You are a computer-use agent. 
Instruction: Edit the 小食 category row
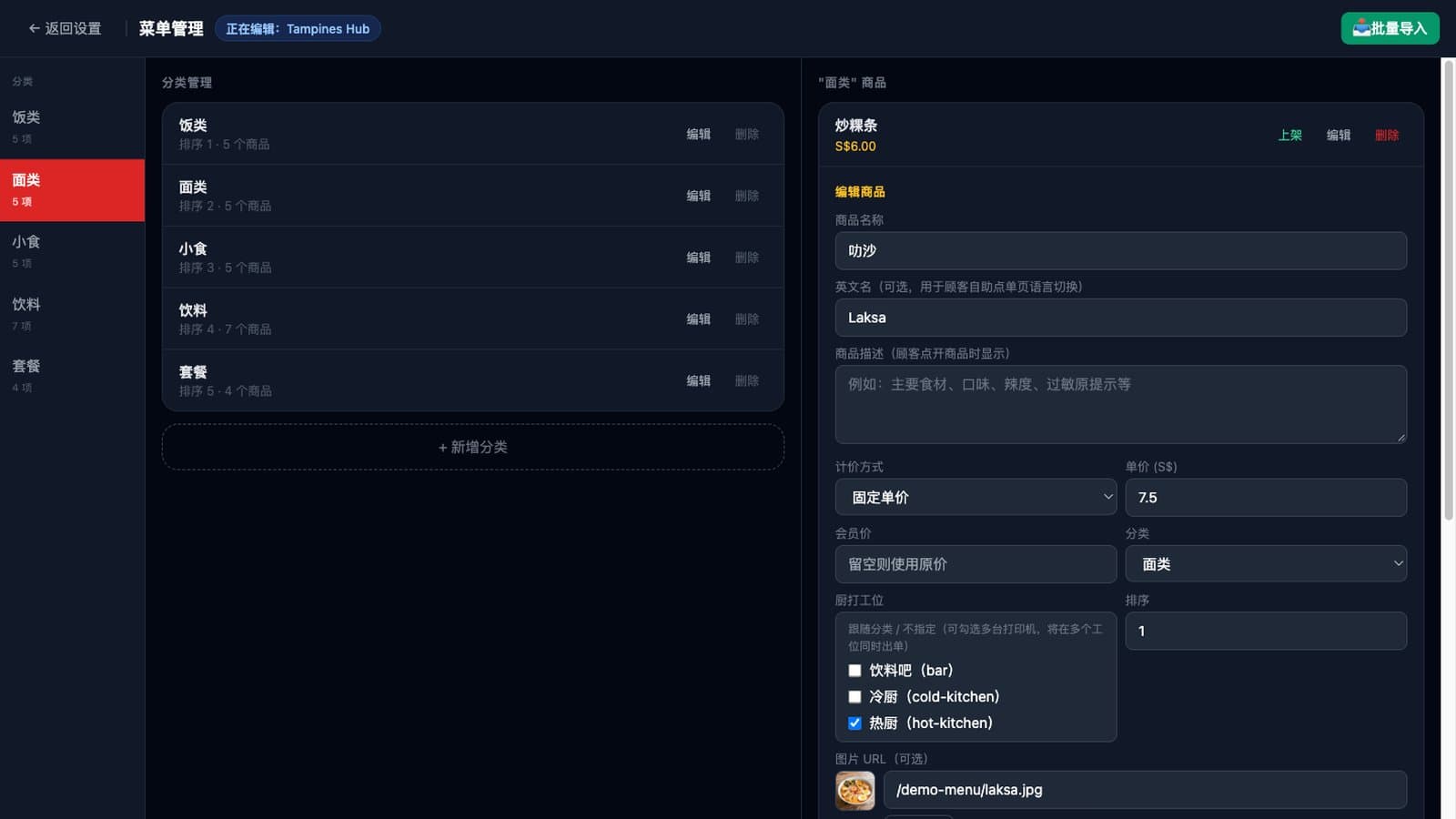tap(698, 258)
